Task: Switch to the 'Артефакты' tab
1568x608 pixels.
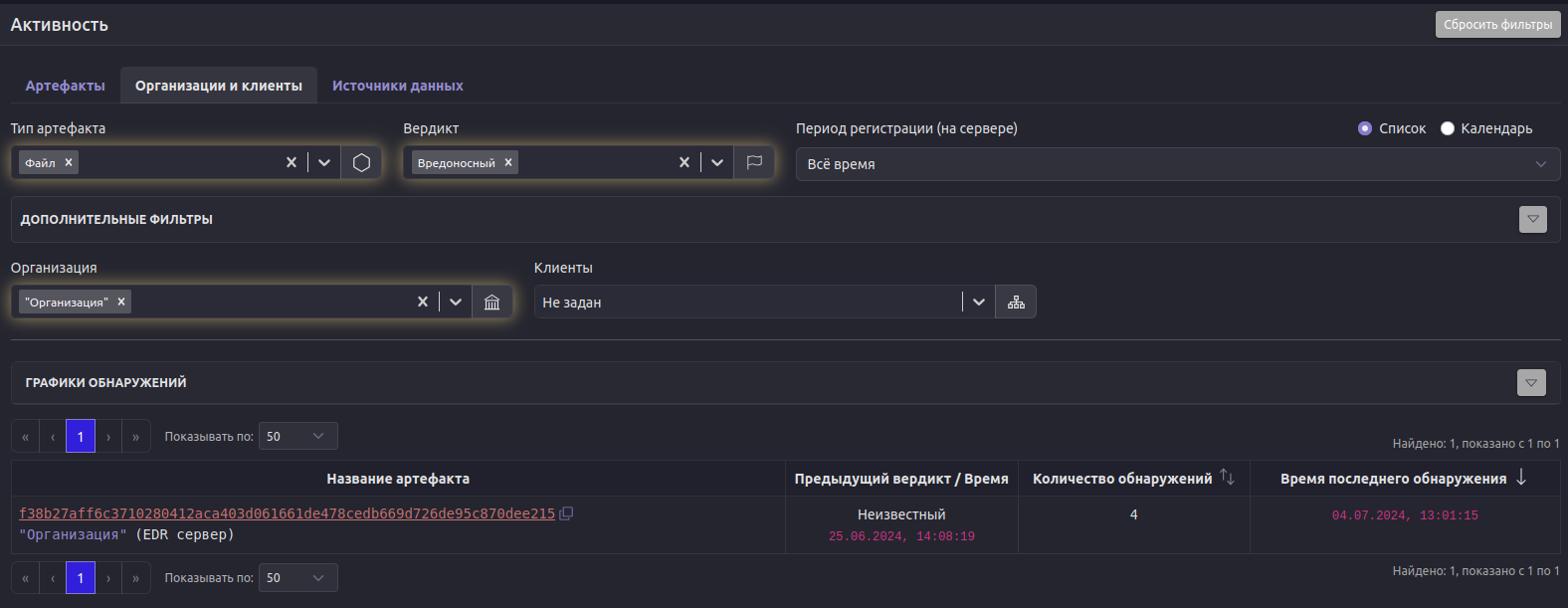Action: pos(65,86)
